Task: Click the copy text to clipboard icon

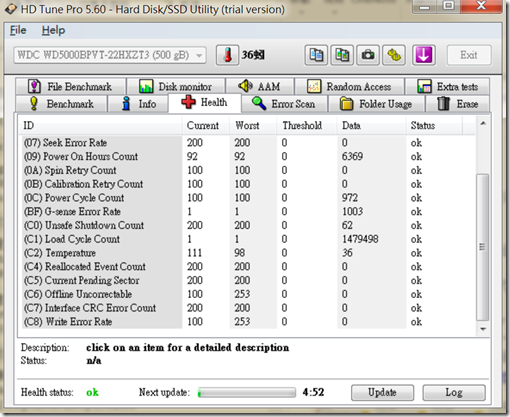Action: [316, 55]
